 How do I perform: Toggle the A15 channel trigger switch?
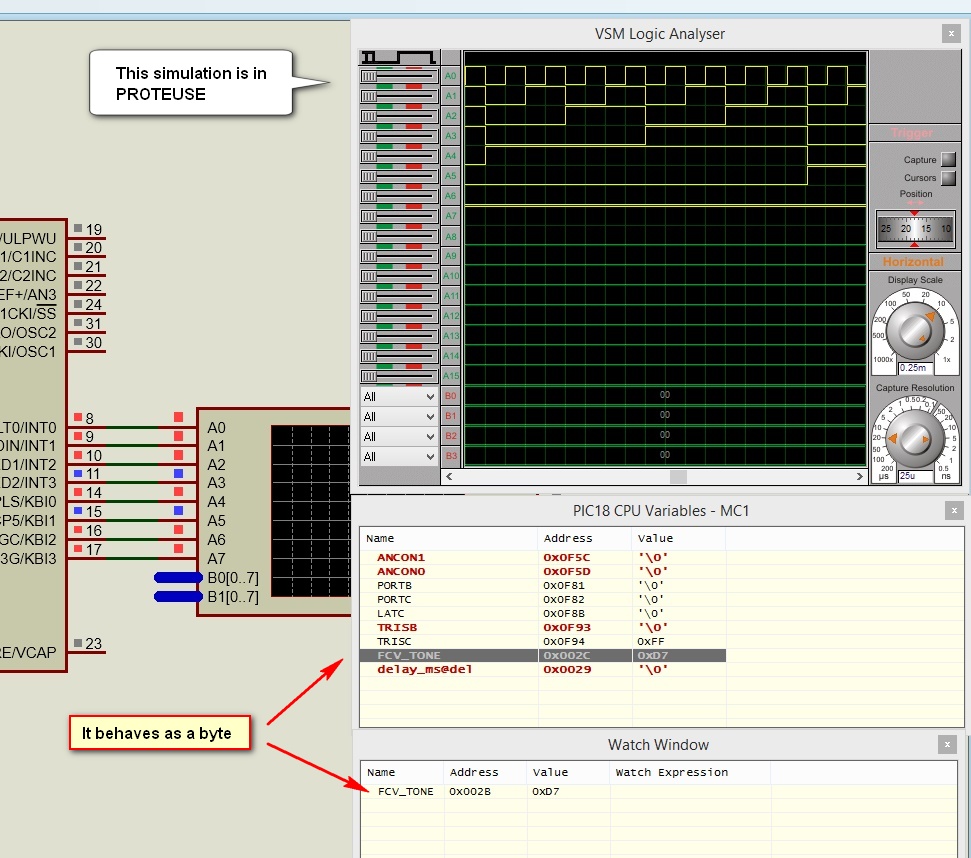point(399,376)
